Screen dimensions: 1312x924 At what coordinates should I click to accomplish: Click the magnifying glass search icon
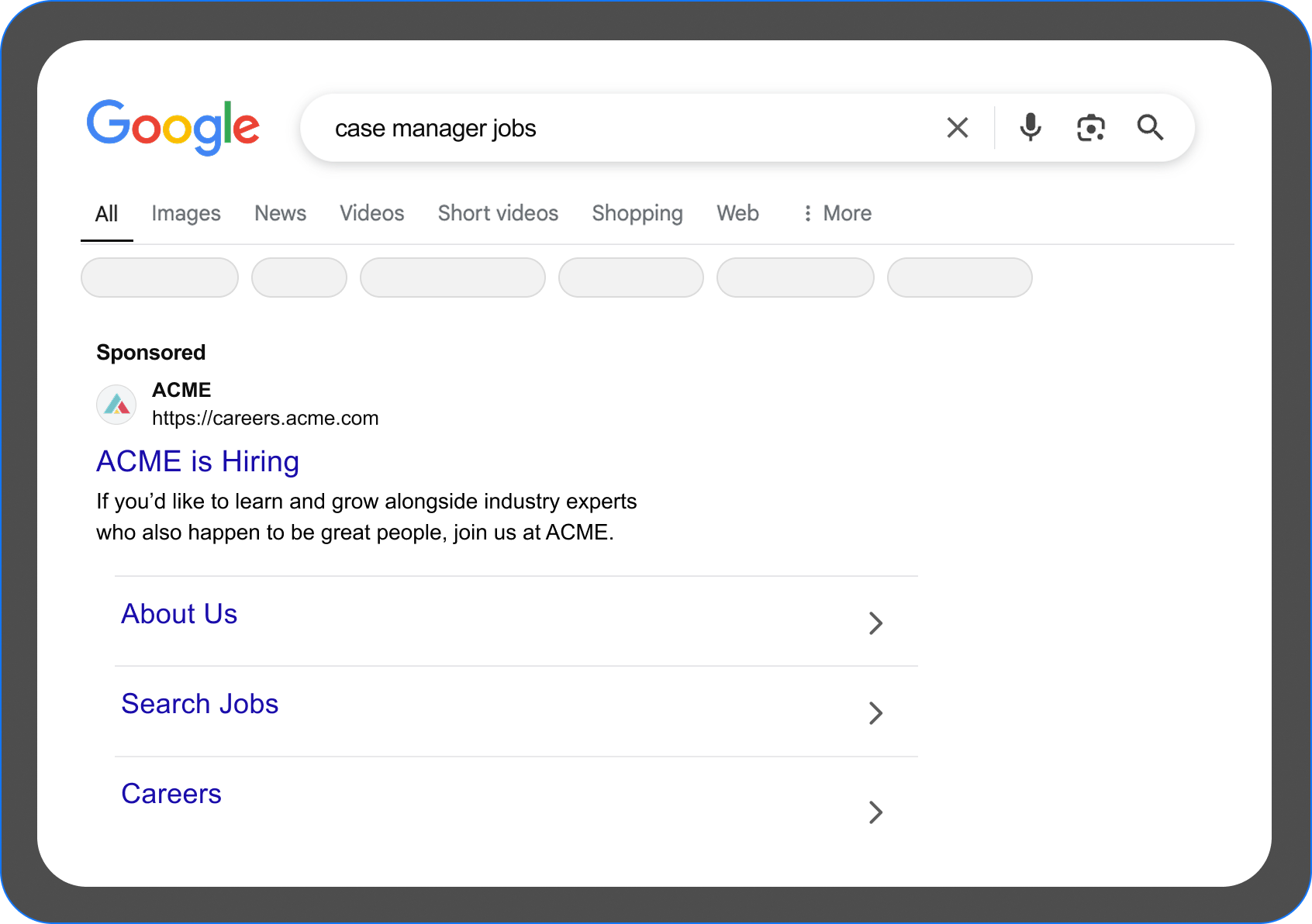coord(1150,128)
